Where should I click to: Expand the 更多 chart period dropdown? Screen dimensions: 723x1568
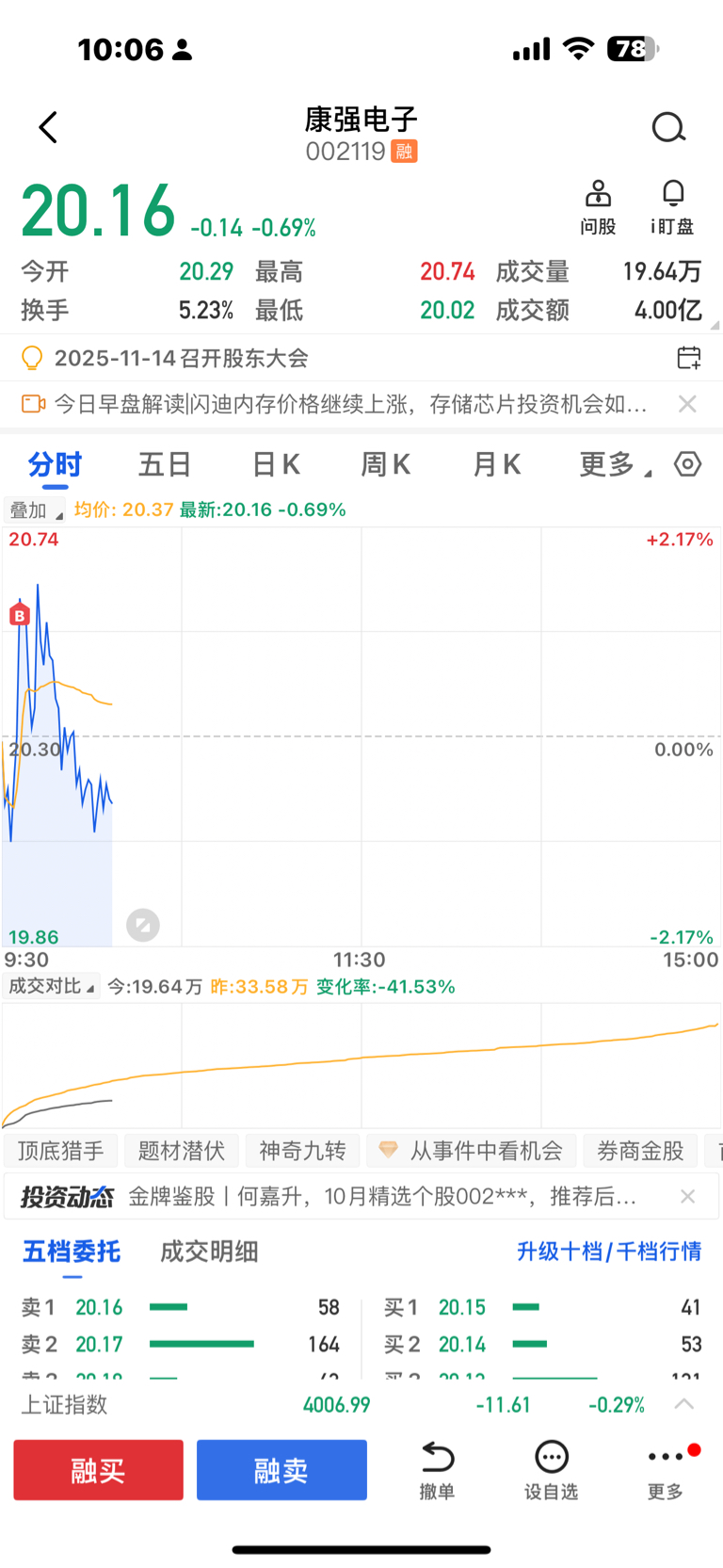click(x=614, y=464)
